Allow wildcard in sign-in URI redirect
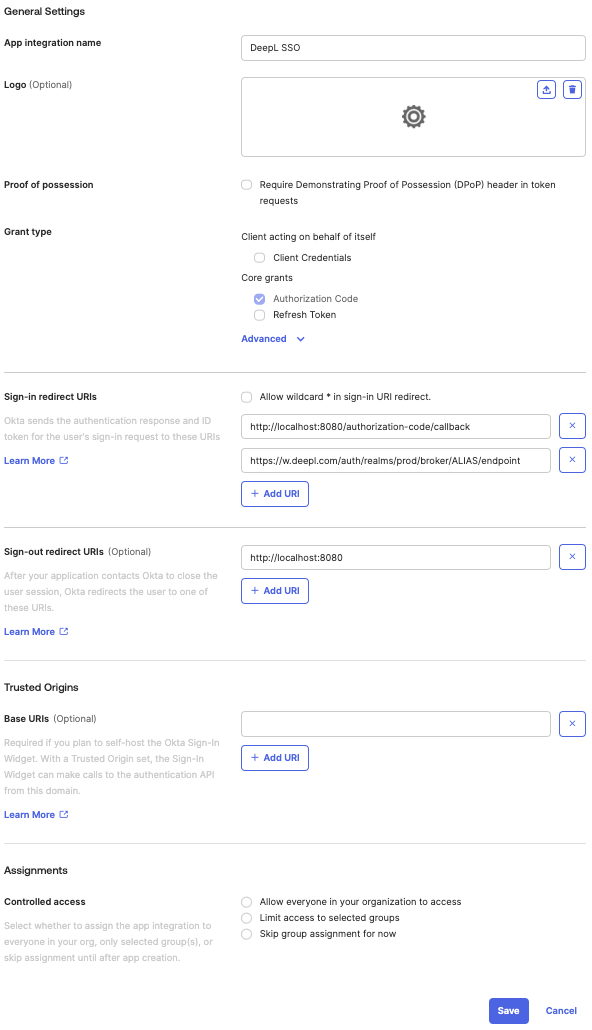Screen dimensions: 592x1030 246,396
